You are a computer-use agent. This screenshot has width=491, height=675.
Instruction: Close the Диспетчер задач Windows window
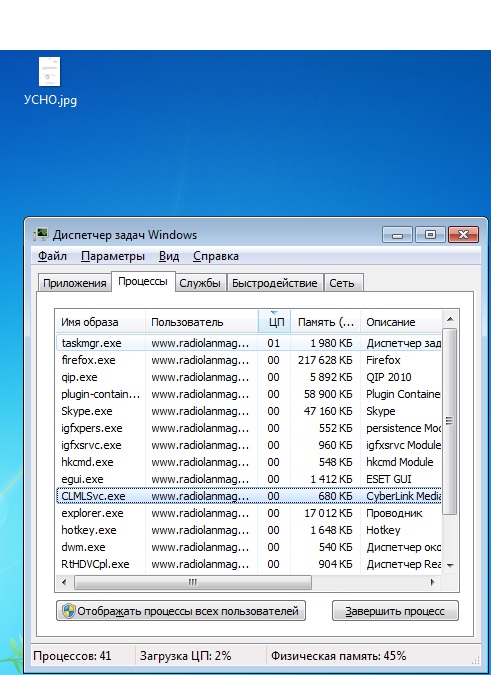[x=463, y=235]
